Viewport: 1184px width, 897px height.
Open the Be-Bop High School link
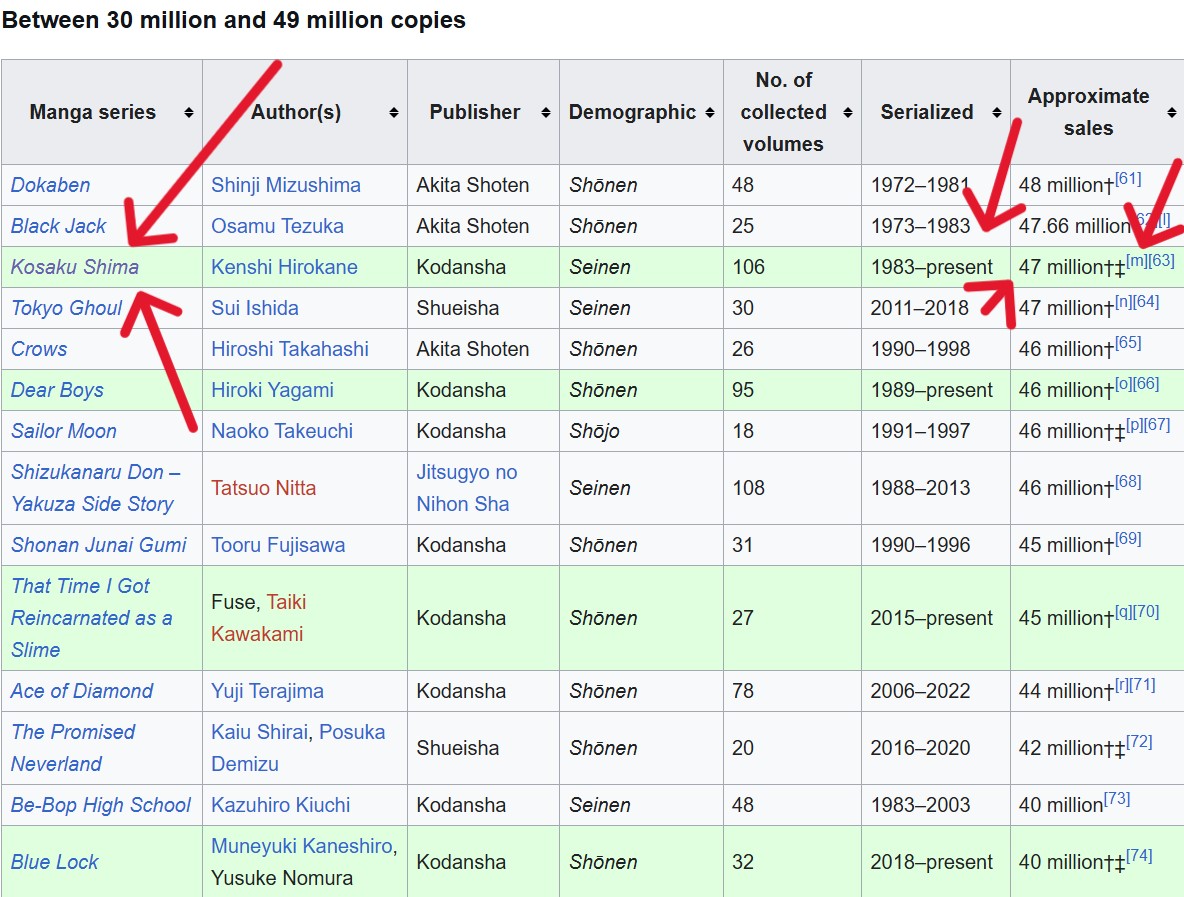100,805
